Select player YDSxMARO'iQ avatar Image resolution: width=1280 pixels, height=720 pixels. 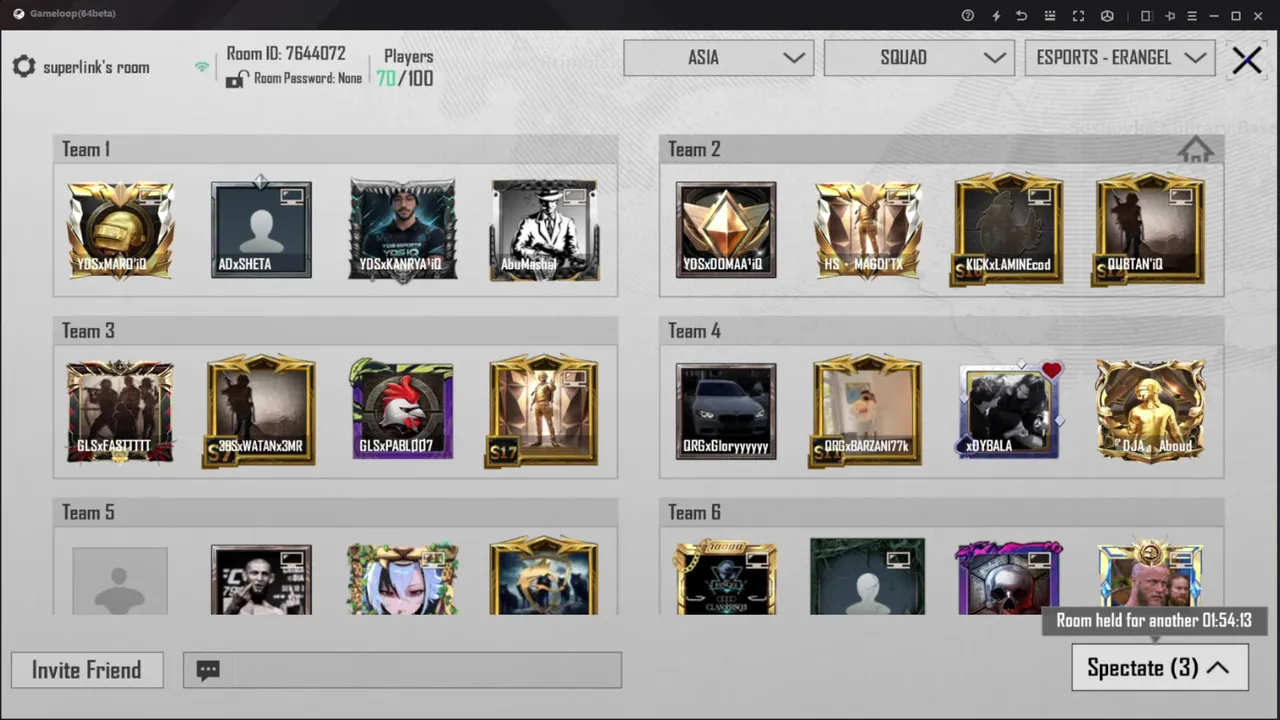click(120, 230)
